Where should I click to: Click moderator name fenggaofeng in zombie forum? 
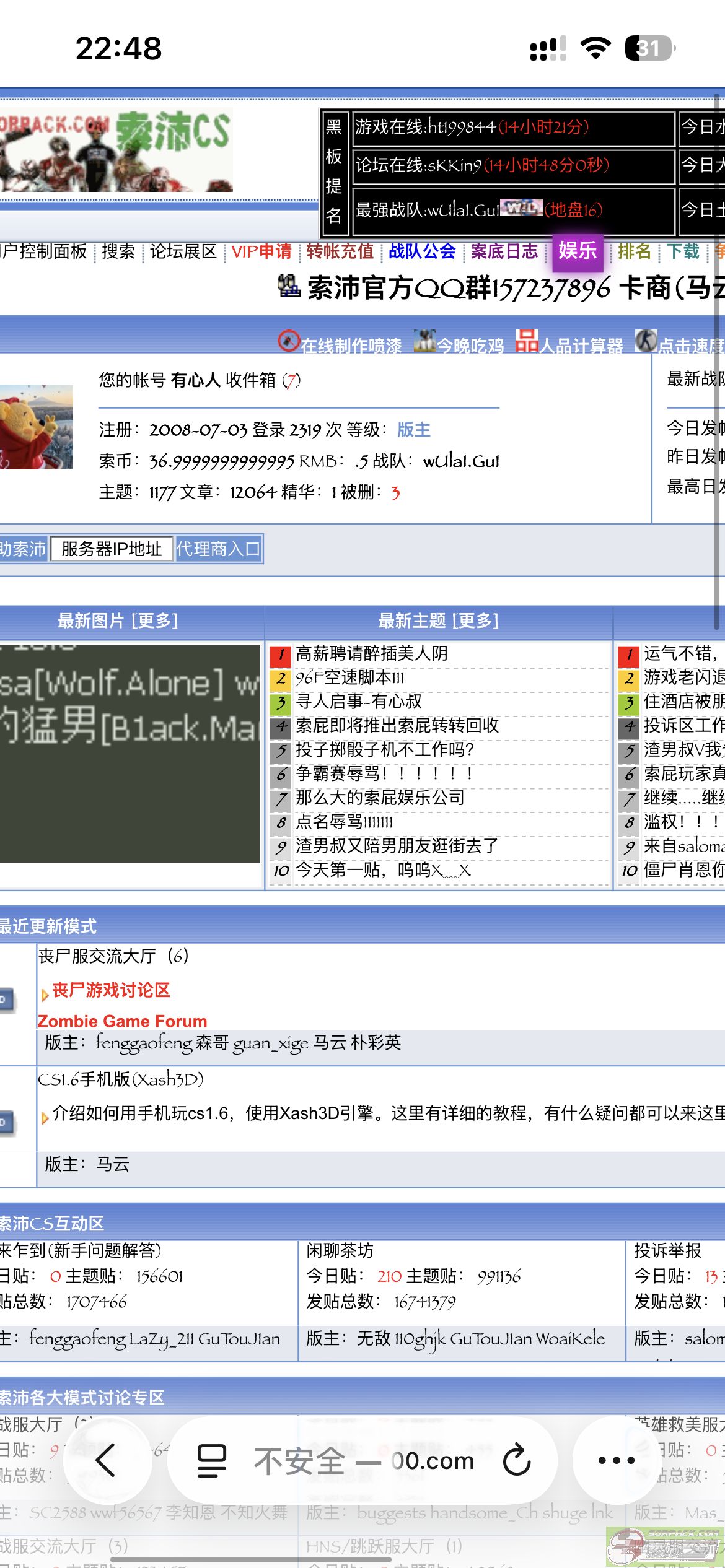pyautogui.click(x=144, y=1043)
